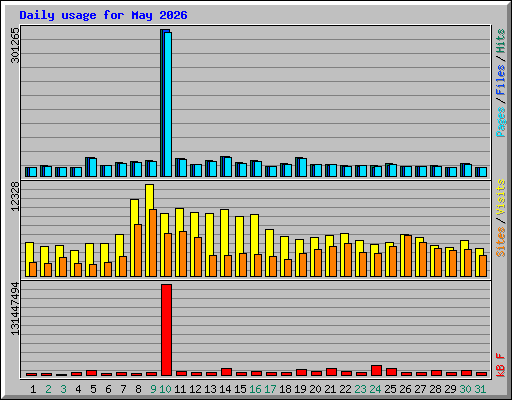Select day label 20

[315, 389]
